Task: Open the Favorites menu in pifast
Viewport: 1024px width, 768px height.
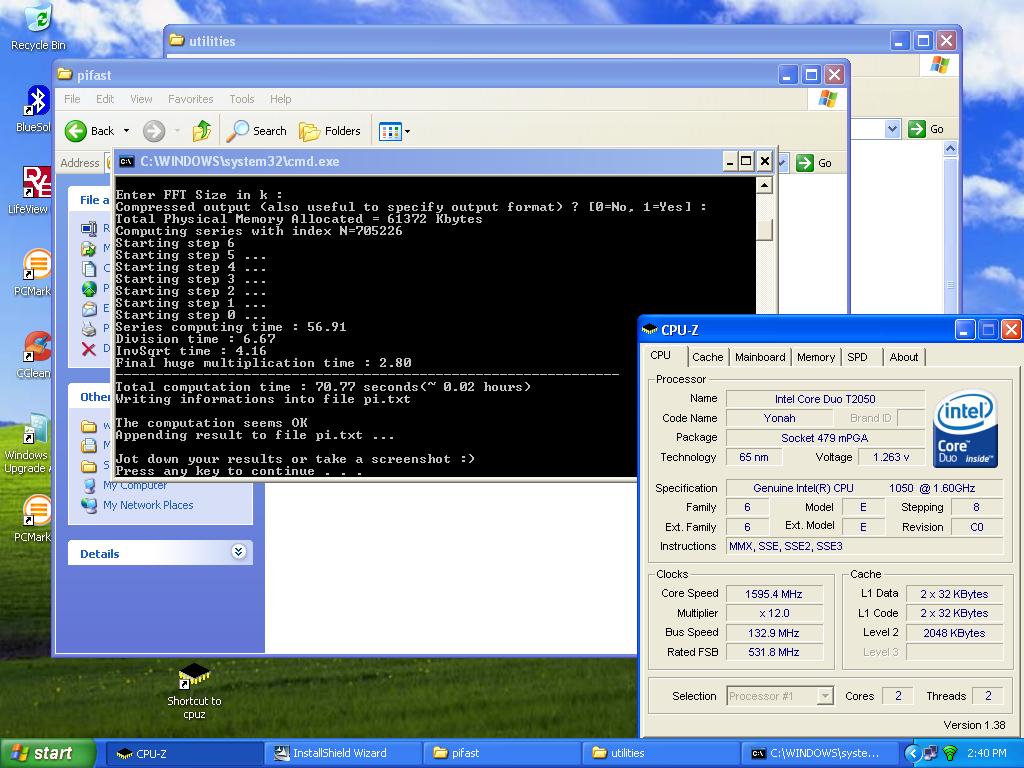Action: pyautogui.click(x=191, y=99)
